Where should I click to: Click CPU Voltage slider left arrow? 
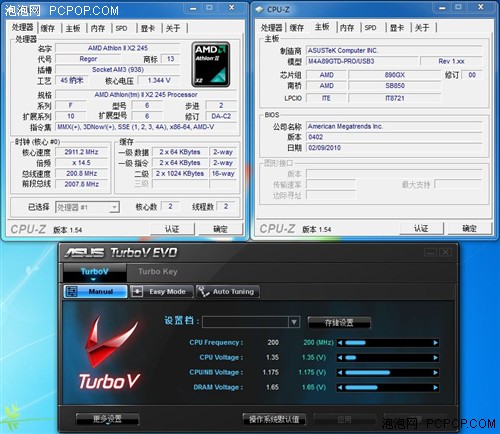coord(340,358)
